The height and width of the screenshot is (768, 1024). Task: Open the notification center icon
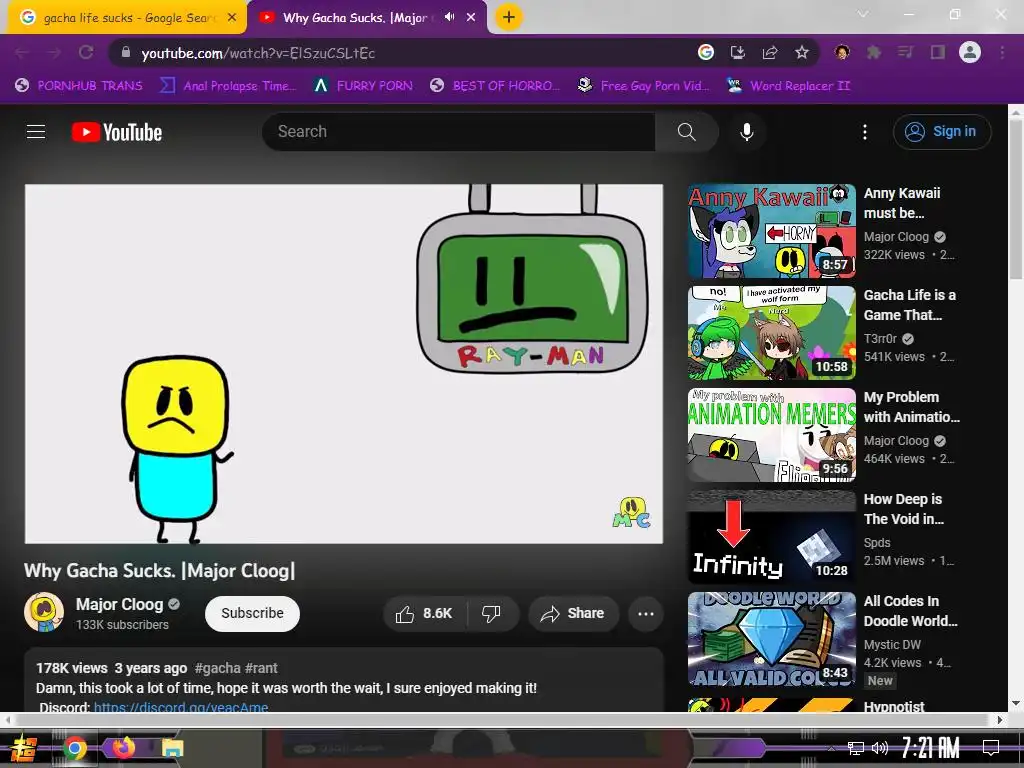(991, 747)
